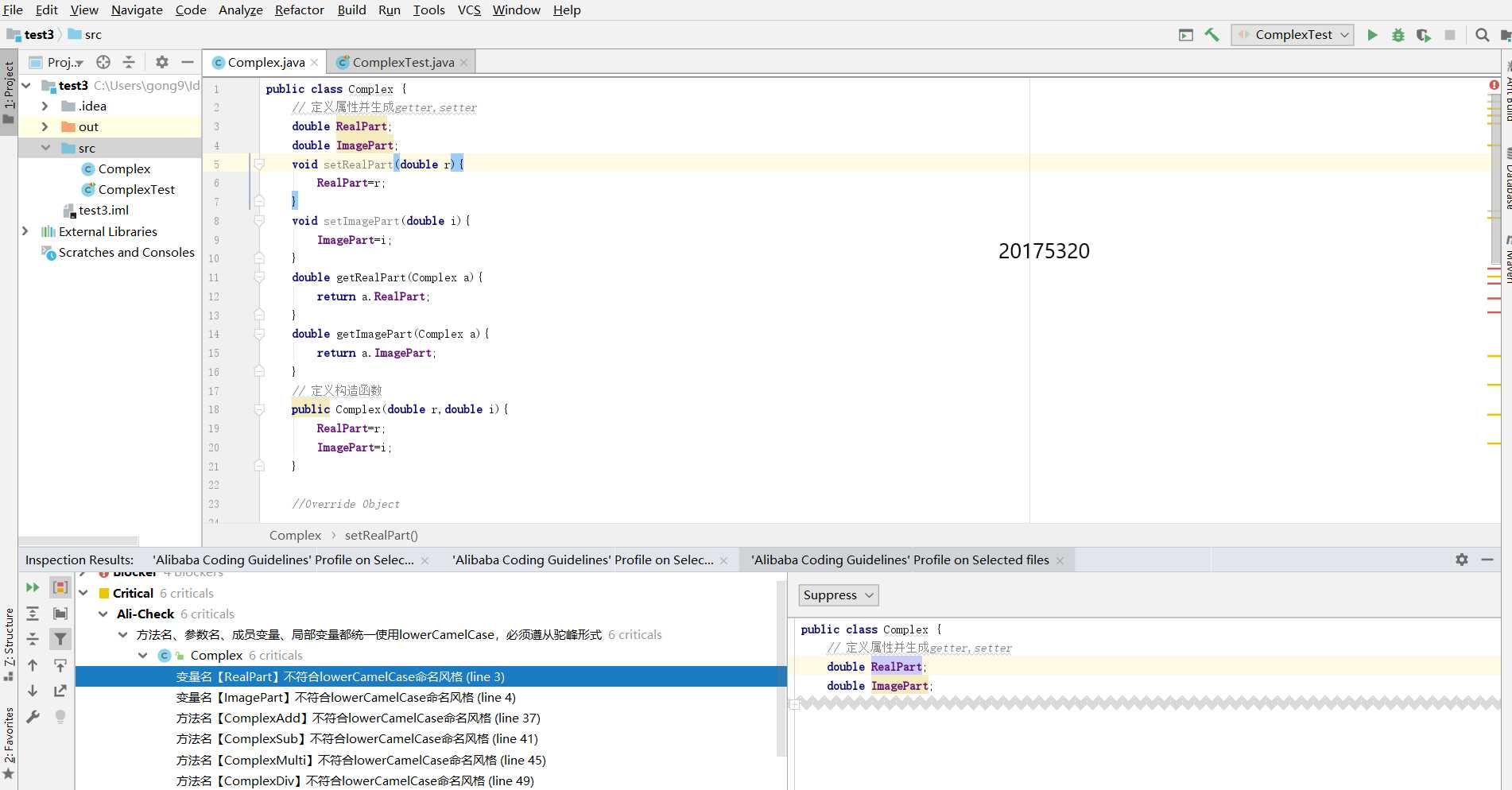
Task: Open the 2: Favorites tool window tab
Action: (9, 743)
